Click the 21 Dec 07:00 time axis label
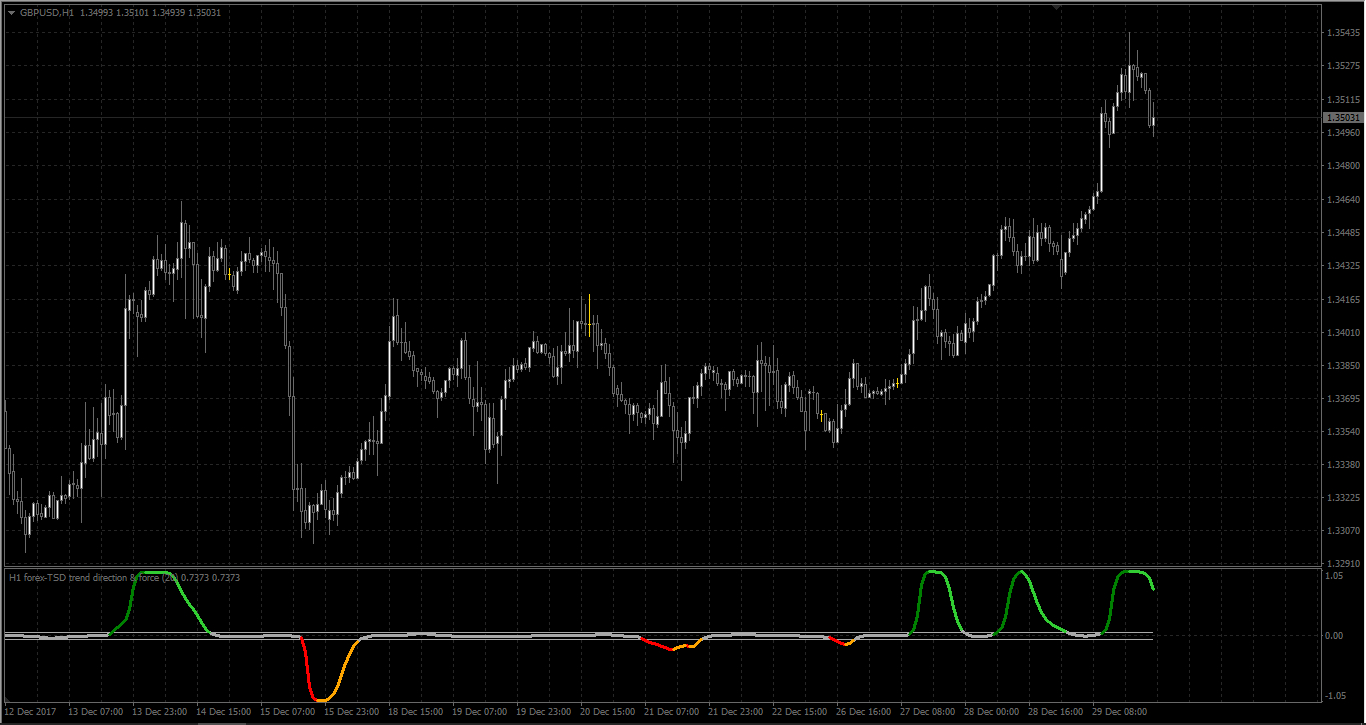 tap(671, 712)
